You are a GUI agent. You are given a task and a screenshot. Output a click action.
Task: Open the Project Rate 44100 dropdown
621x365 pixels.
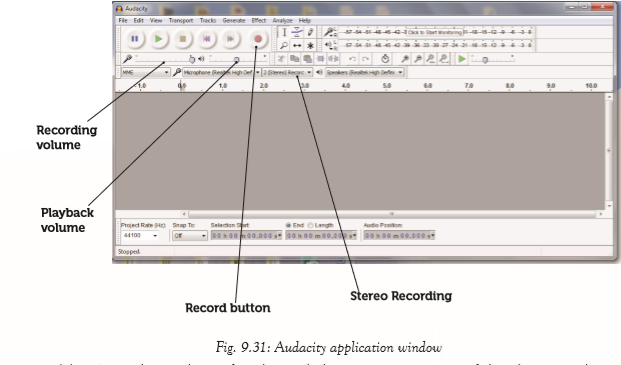point(155,236)
